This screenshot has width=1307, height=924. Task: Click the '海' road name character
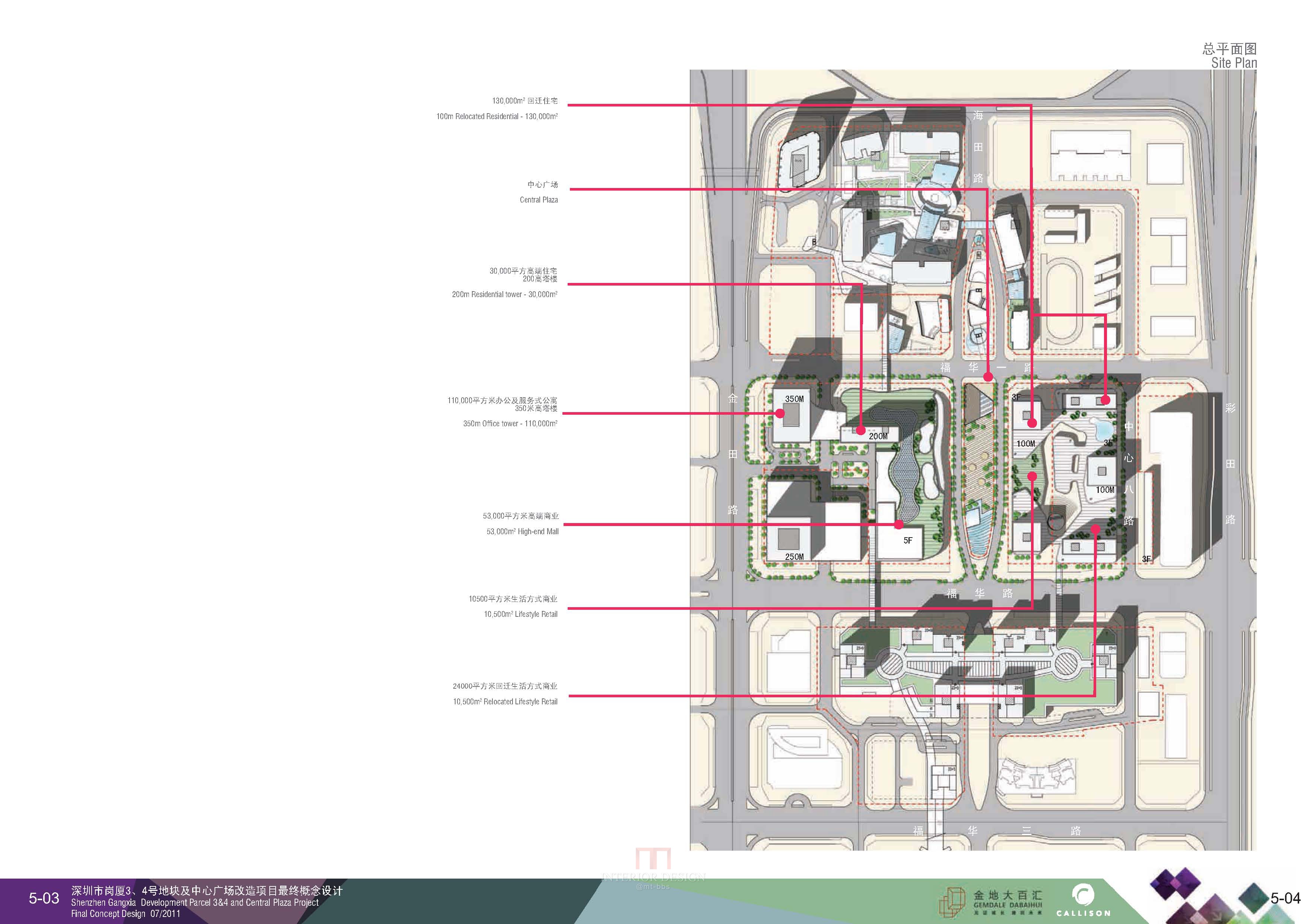pyautogui.click(x=978, y=115)
